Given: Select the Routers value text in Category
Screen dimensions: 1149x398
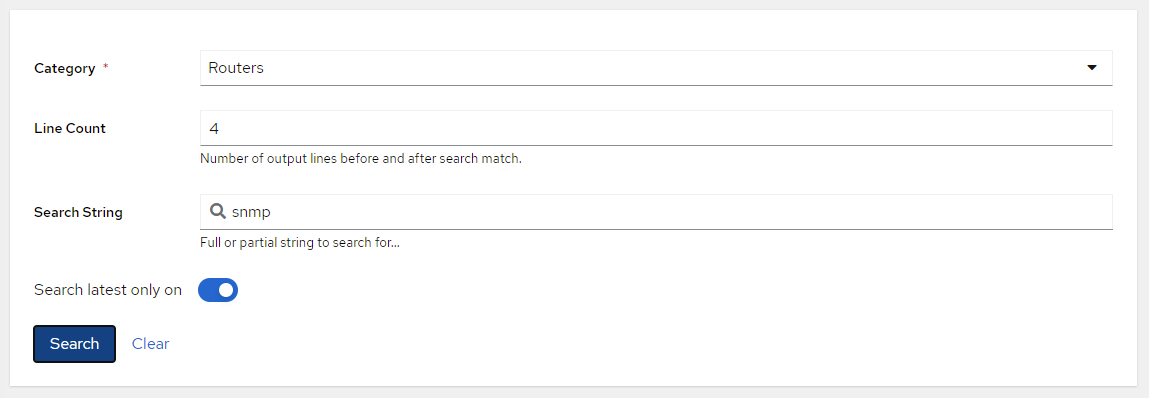Looking at the screenshot, I should tap(236, 68).
